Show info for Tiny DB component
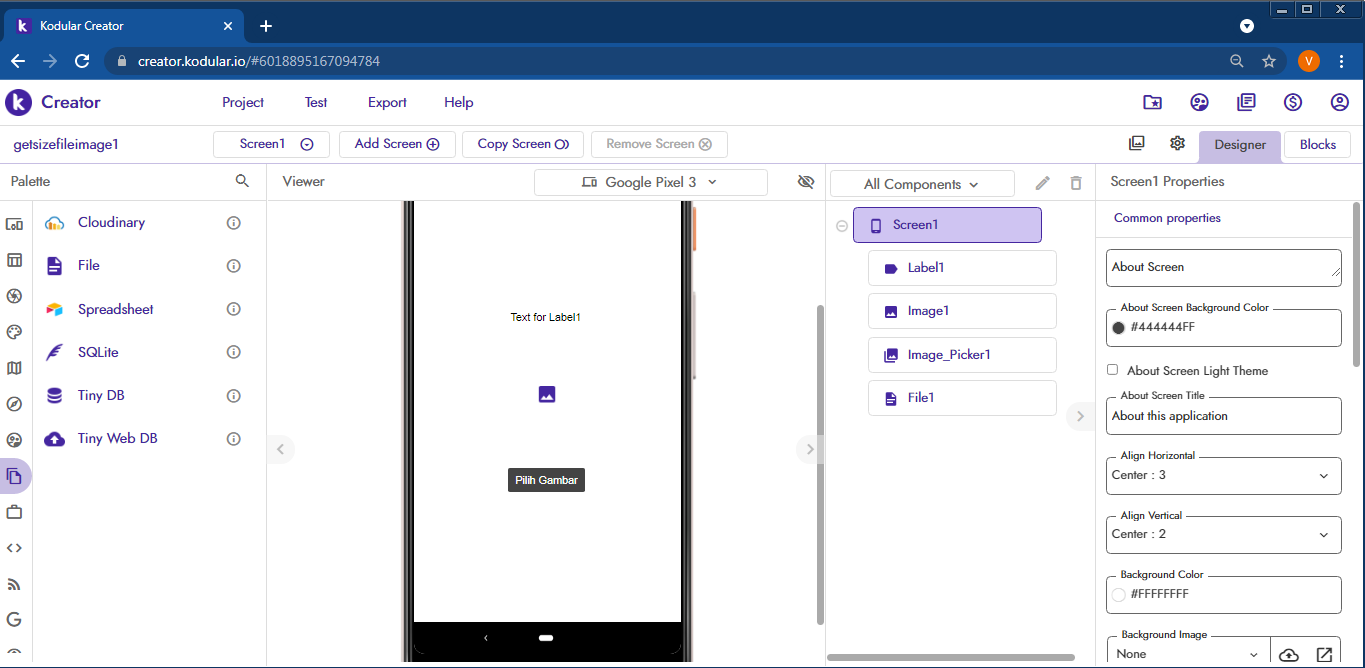1365x668 pixels. 234,396
